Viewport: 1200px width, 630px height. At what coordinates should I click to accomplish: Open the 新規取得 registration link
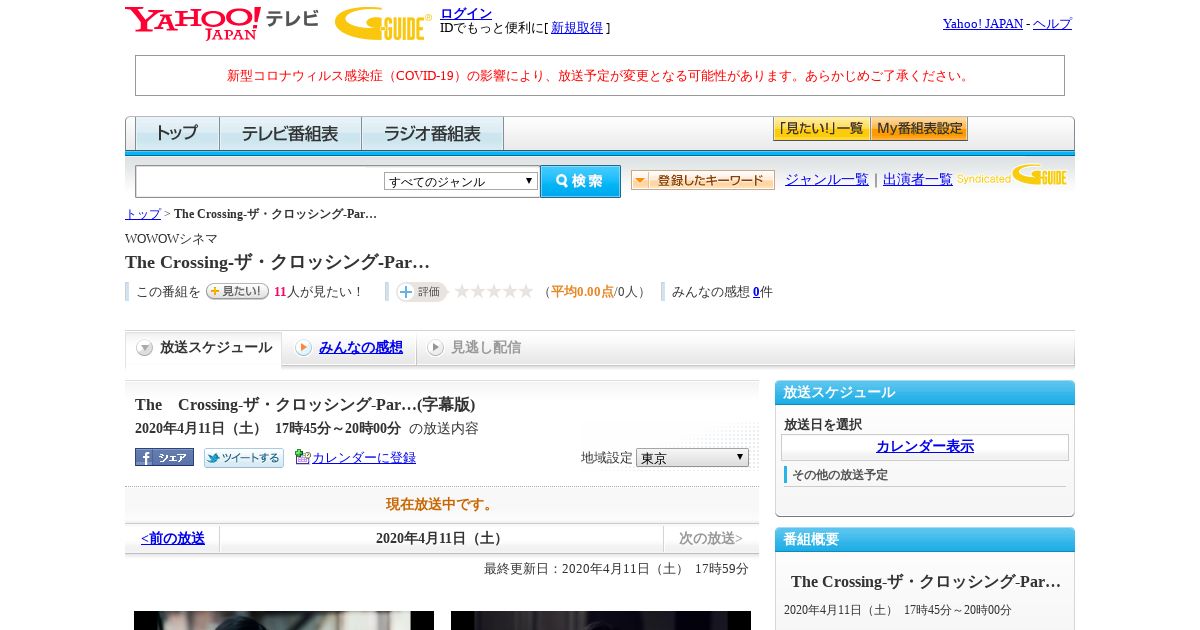tap(577, 28)
